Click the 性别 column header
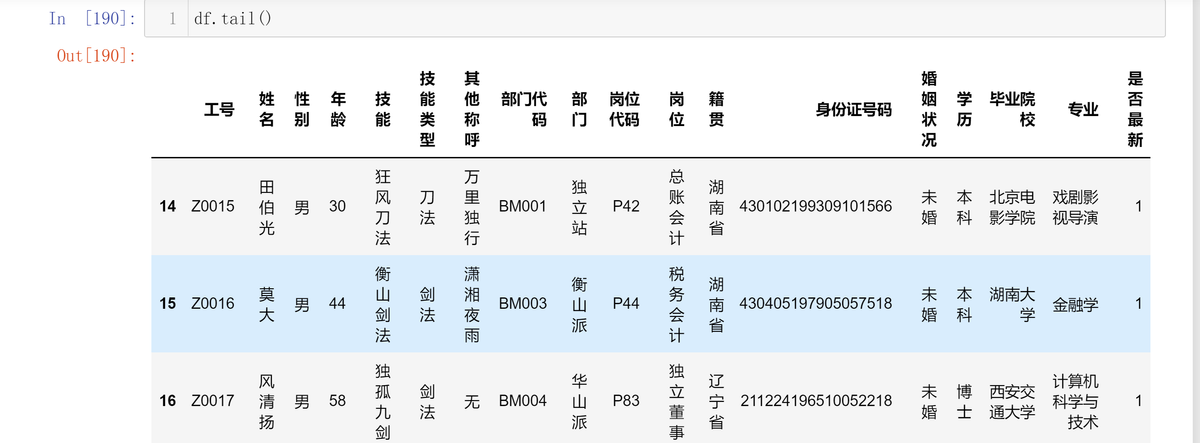 coord(302,109)
